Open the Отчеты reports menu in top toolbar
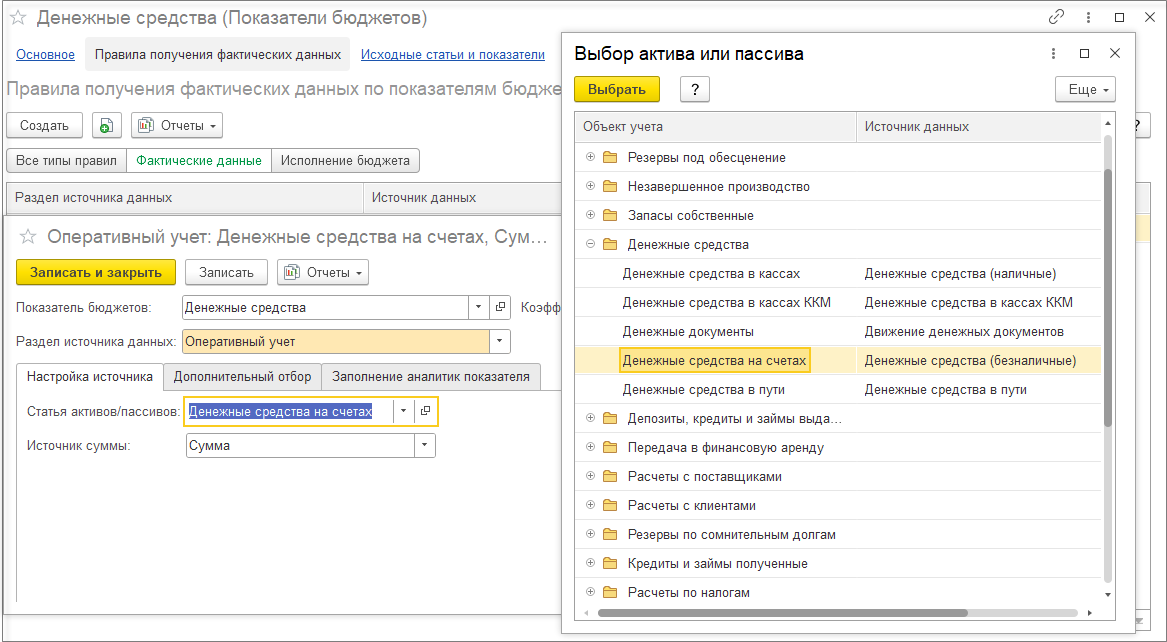This screenshot has width=1167, height=642. tap(177, 125)
